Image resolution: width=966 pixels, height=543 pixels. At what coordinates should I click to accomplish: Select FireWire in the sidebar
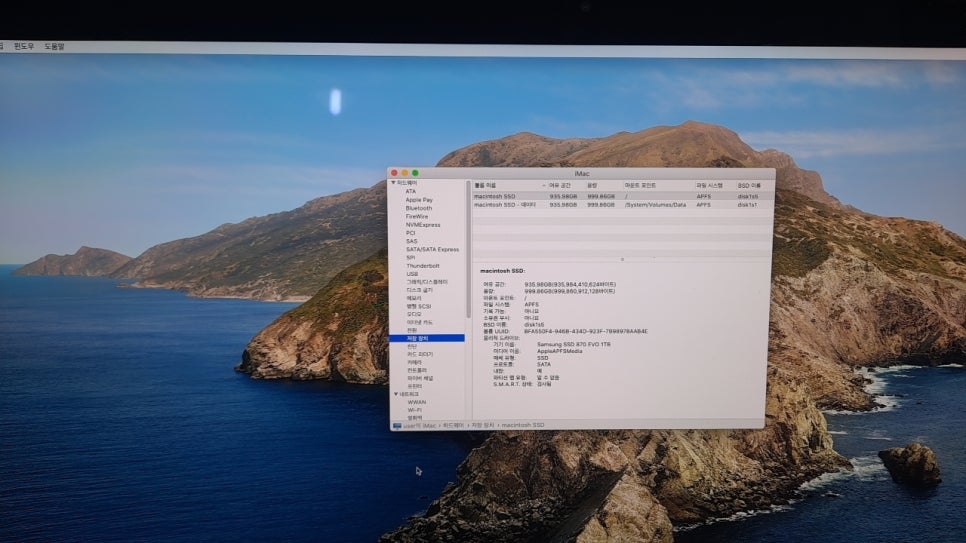coord(416,216)
